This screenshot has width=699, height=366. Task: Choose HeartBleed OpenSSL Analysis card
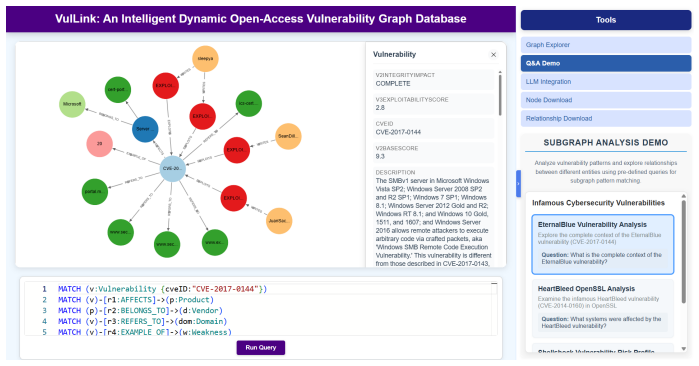coord(603,308)
